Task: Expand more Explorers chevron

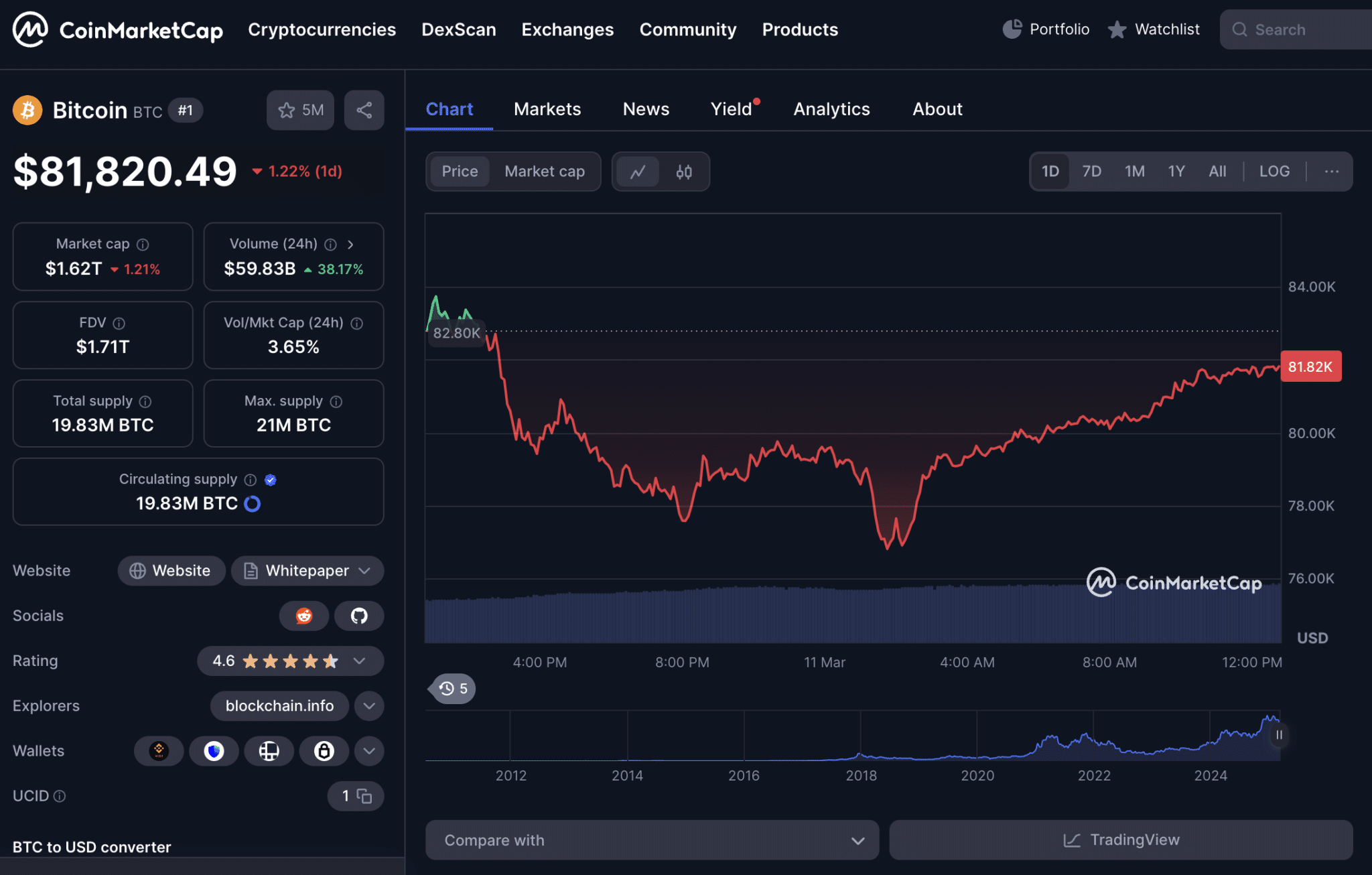Action: (369, 706)
